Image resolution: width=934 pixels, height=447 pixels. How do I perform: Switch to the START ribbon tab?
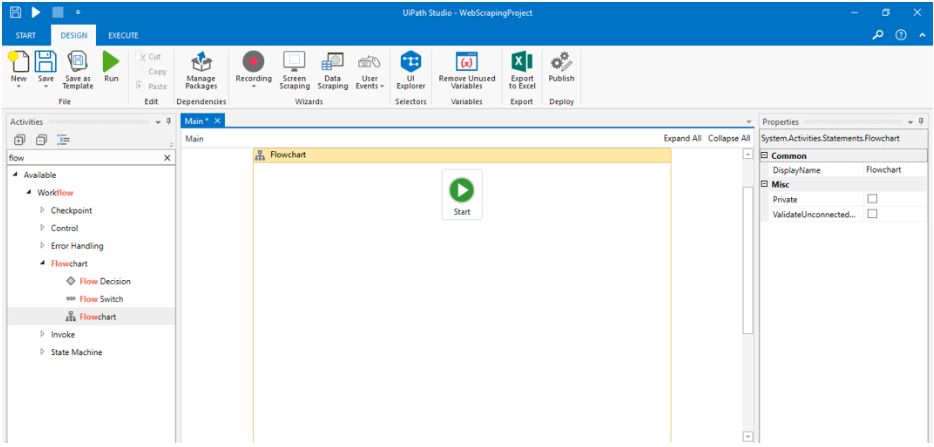[x=26, y=36]
